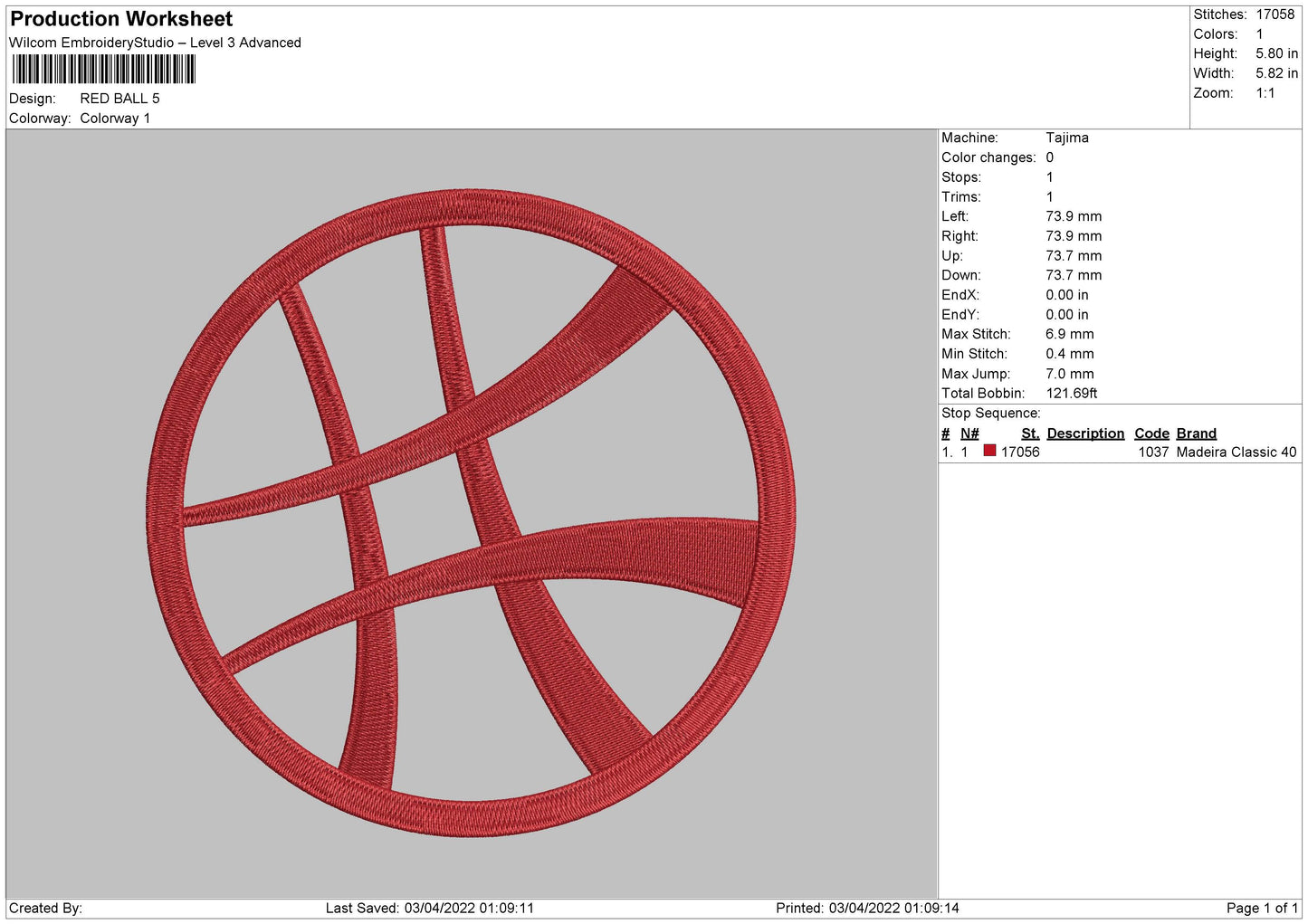Viewport: 1308px width, 924px height.
Task: Select the 'Colorway 1' value
Action: [x=115, y=119]
